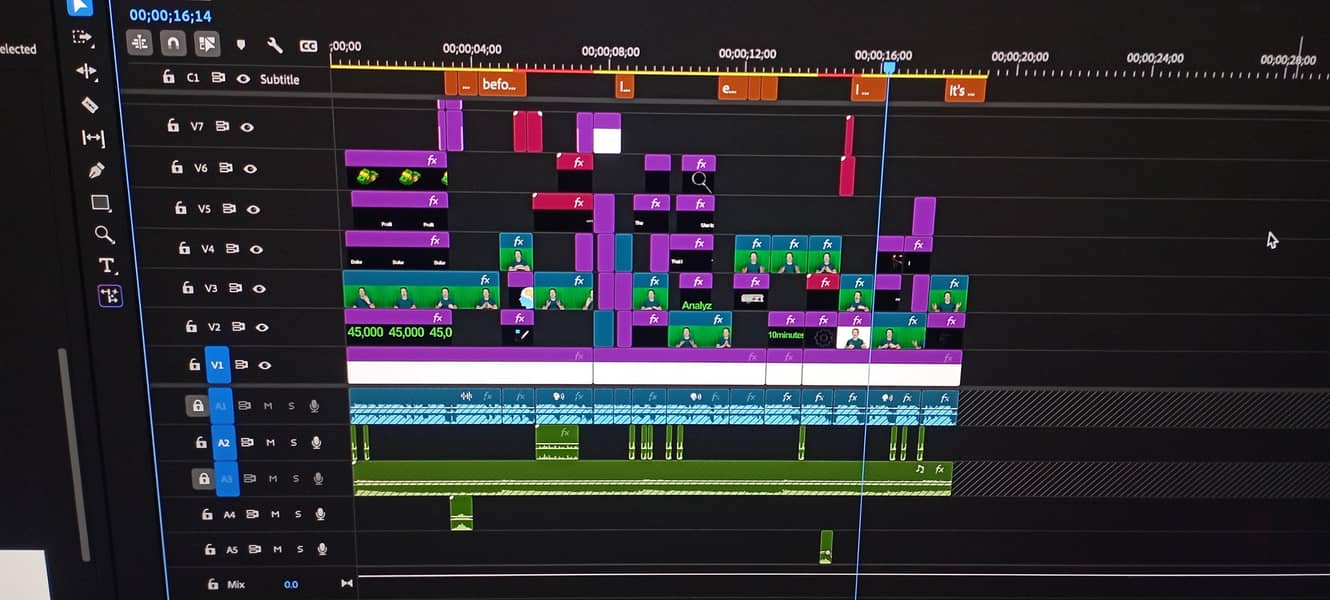
Task: Select the Type tool
Action: pos(107,266)
